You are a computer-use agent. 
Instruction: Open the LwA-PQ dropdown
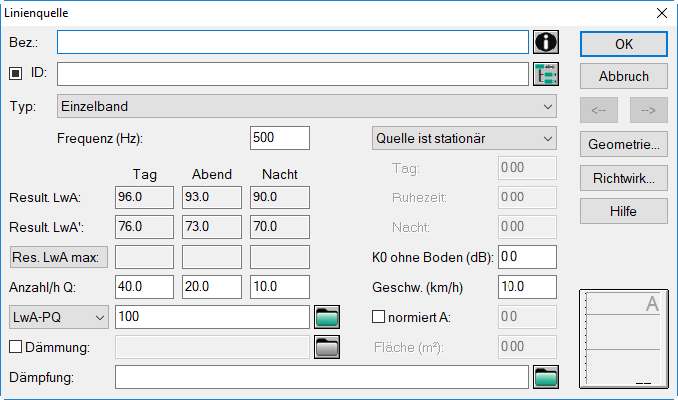pyautogui.click(x=59, y=317)
